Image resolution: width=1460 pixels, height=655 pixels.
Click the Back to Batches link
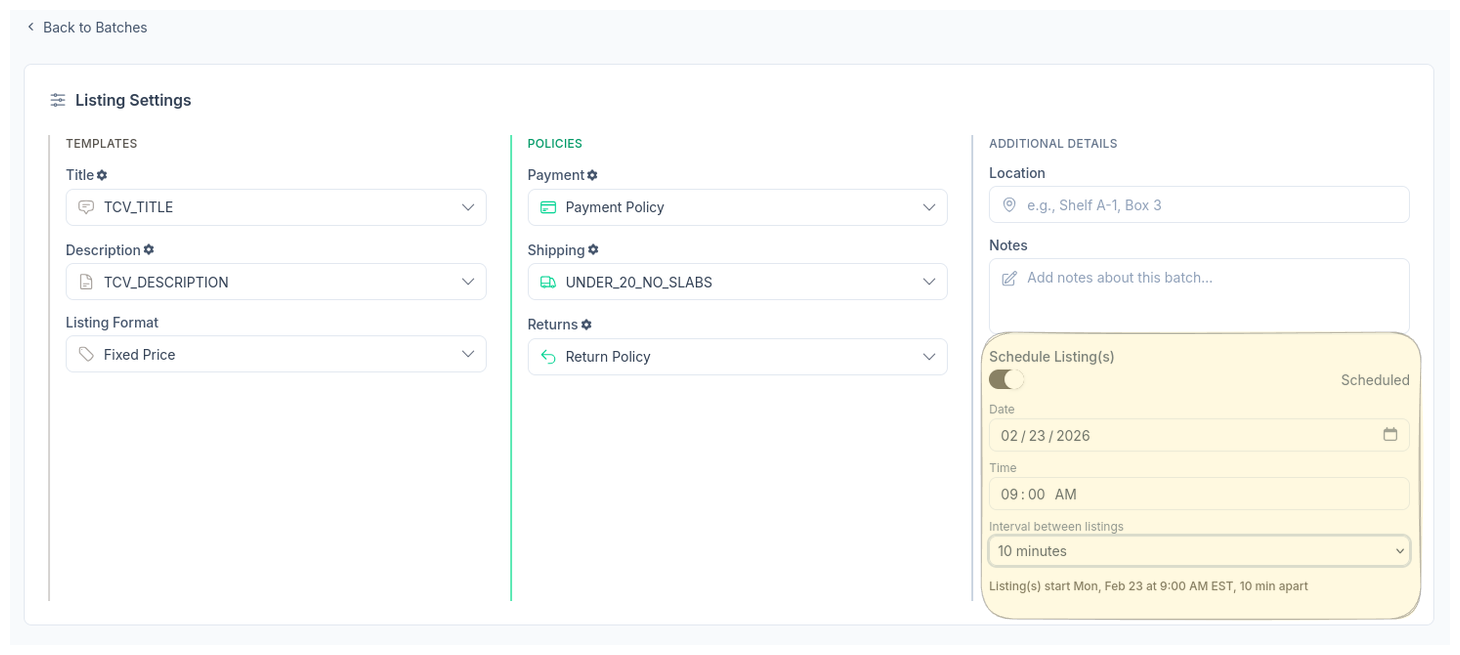87,27
